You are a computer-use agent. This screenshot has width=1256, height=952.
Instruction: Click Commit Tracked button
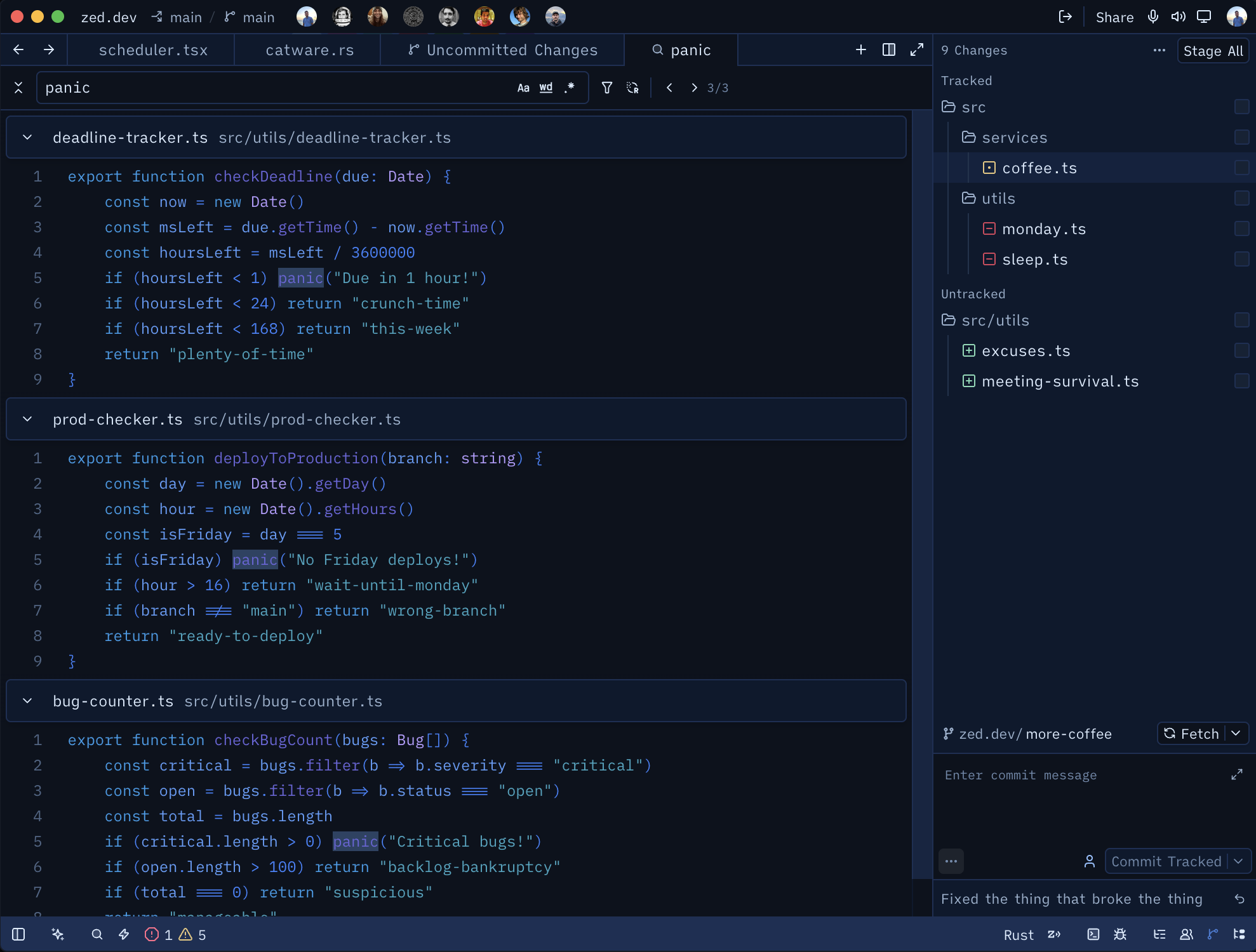[1166, 861]
